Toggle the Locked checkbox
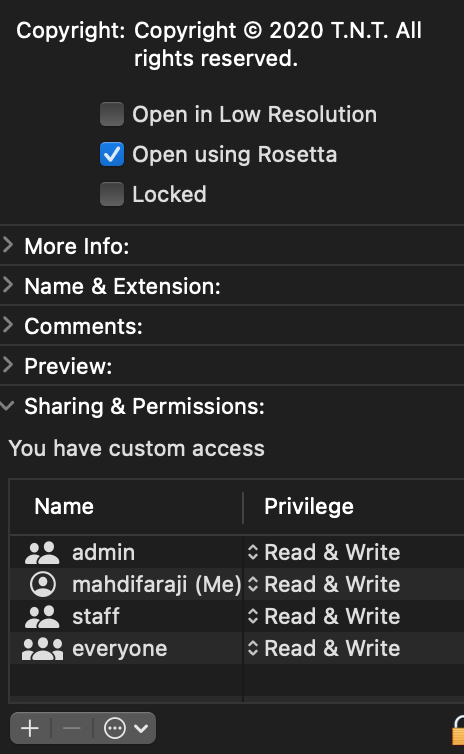The height and width of the screenshot is (754, 464). pyautogui.click(x=112, y=194)
